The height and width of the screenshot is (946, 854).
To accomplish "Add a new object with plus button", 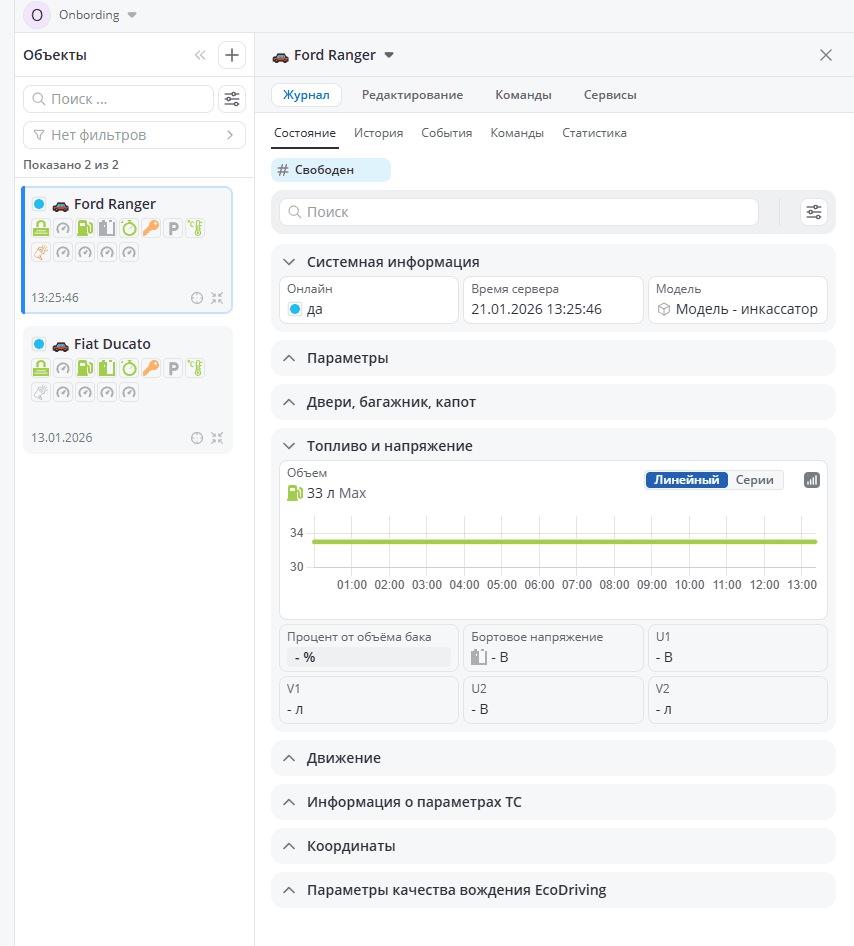I will [232, 55].
